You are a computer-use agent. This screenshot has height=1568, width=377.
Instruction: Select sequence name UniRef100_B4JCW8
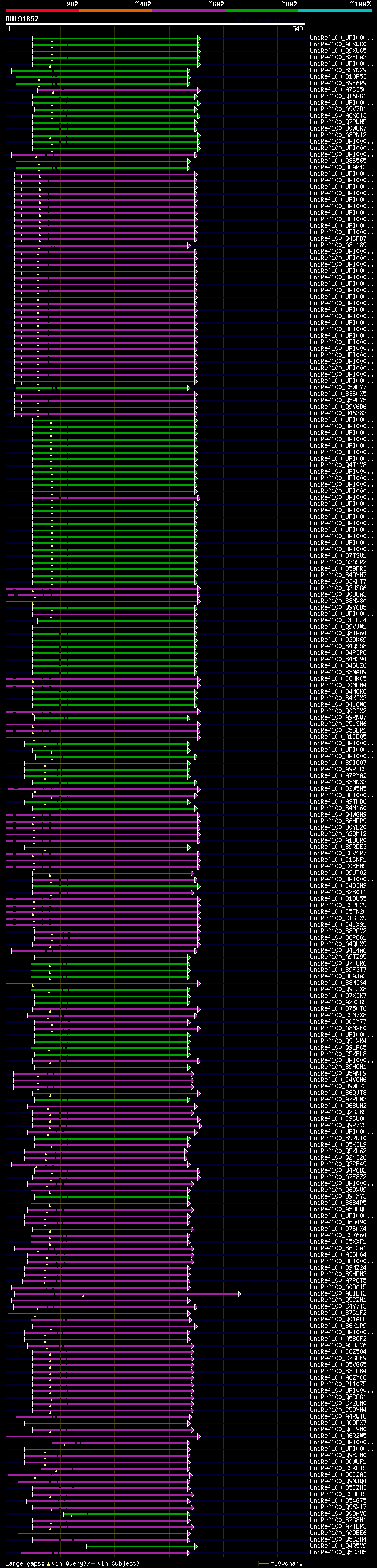pyautogui.click(x=338, y=705)
